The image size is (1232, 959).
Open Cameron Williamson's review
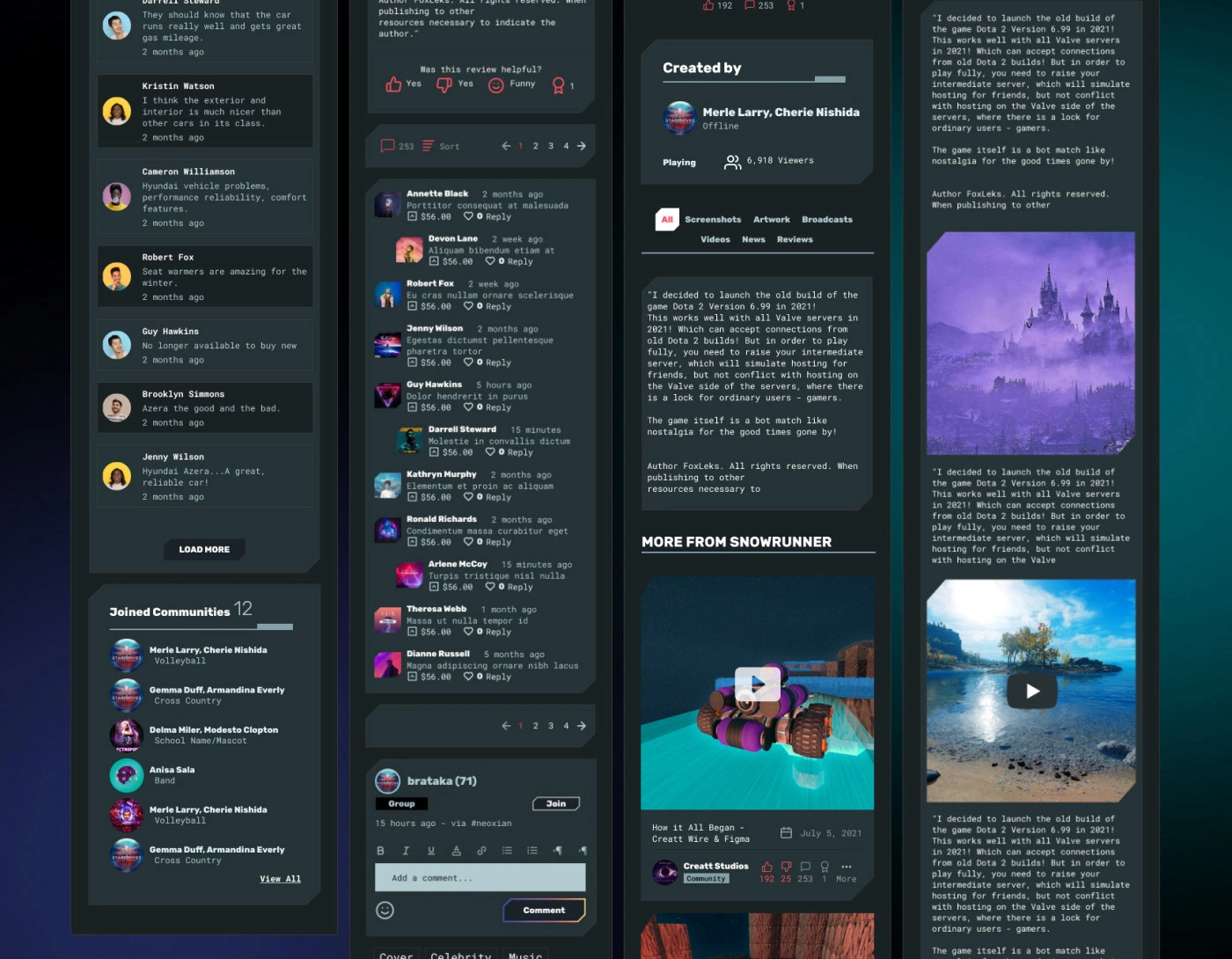click(205, 196)
